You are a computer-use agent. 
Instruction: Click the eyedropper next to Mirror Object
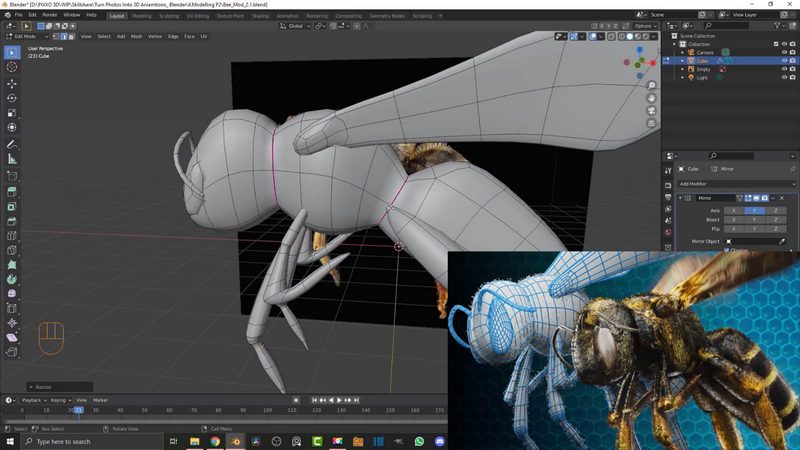782,241
